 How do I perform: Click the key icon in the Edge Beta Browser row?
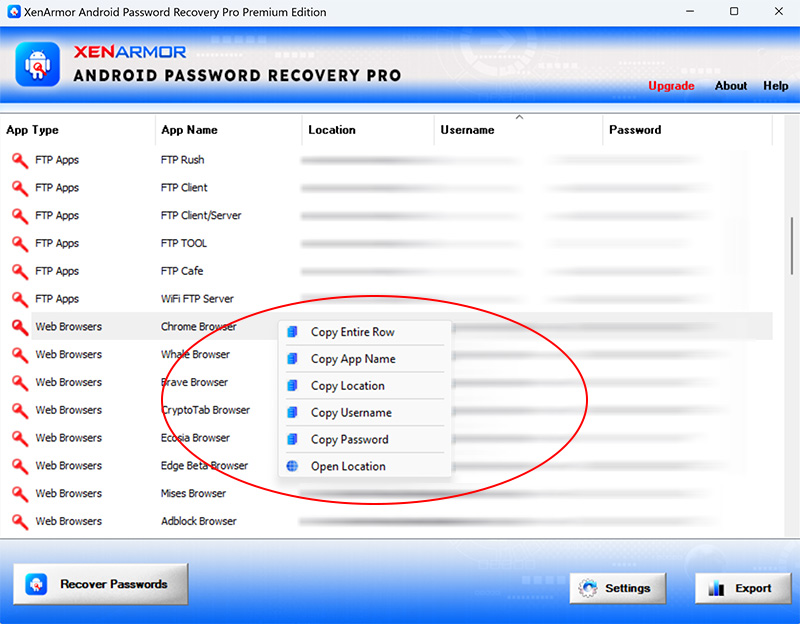point(20,466)
